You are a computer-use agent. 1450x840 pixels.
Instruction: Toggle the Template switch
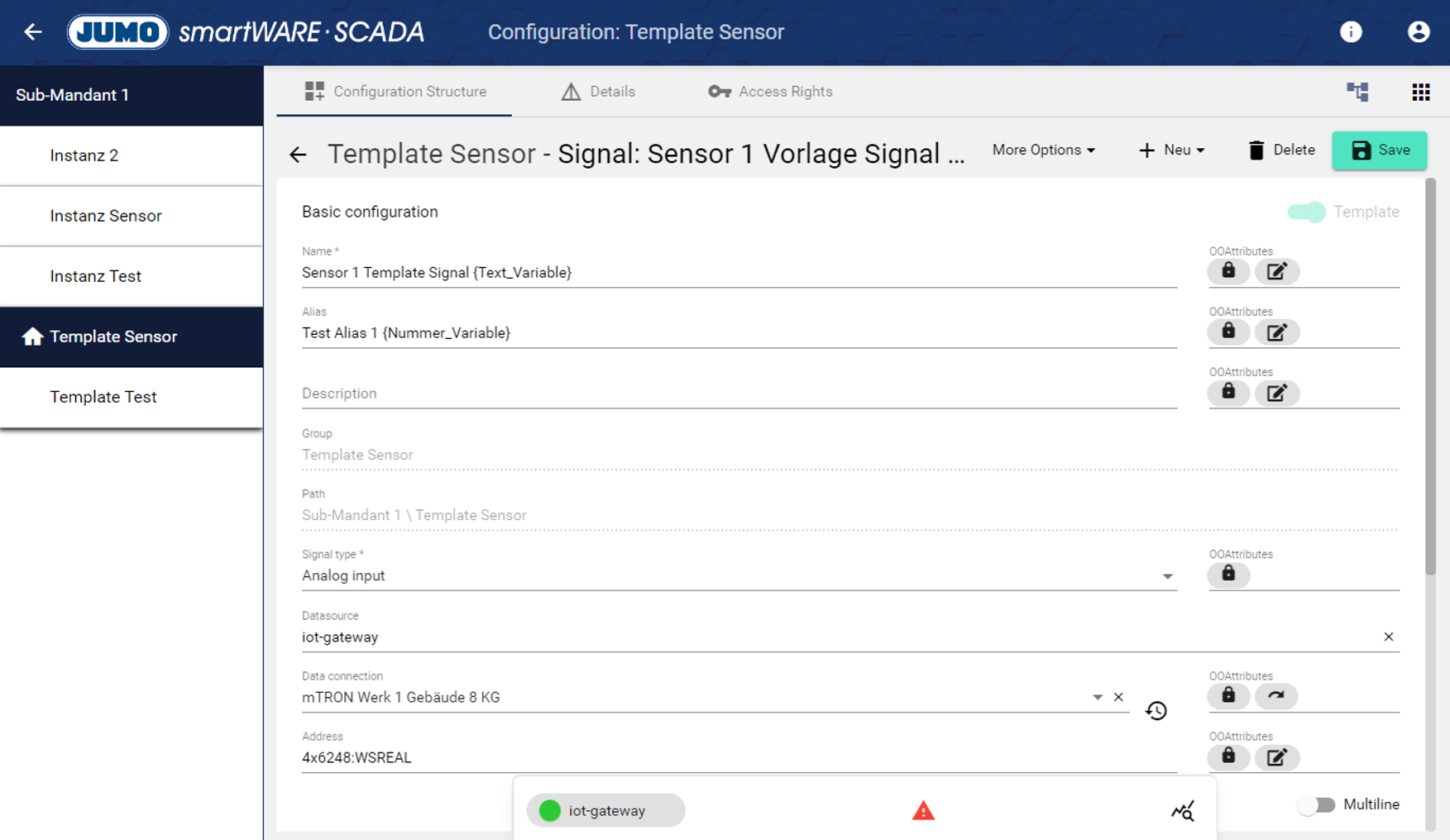coord(1307,212)
